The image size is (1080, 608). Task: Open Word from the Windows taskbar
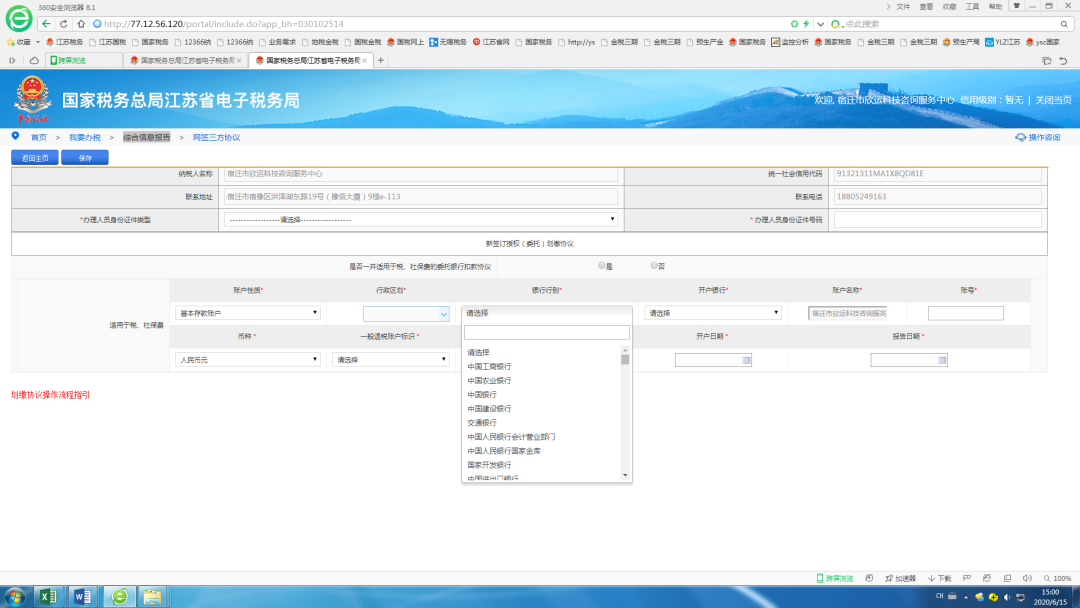click(82, 596)
